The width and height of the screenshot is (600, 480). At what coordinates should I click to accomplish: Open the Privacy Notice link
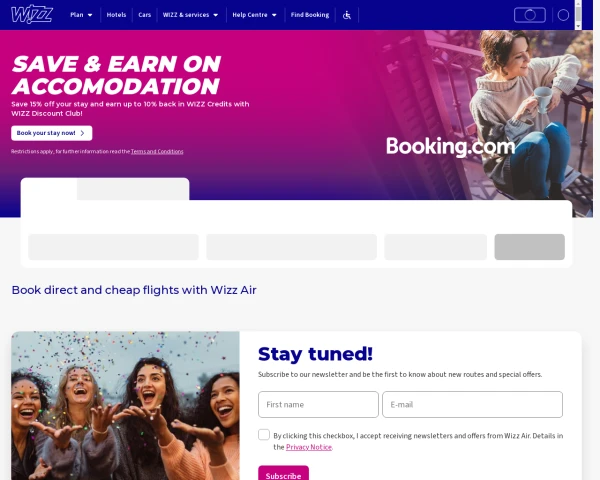[309, 447]
